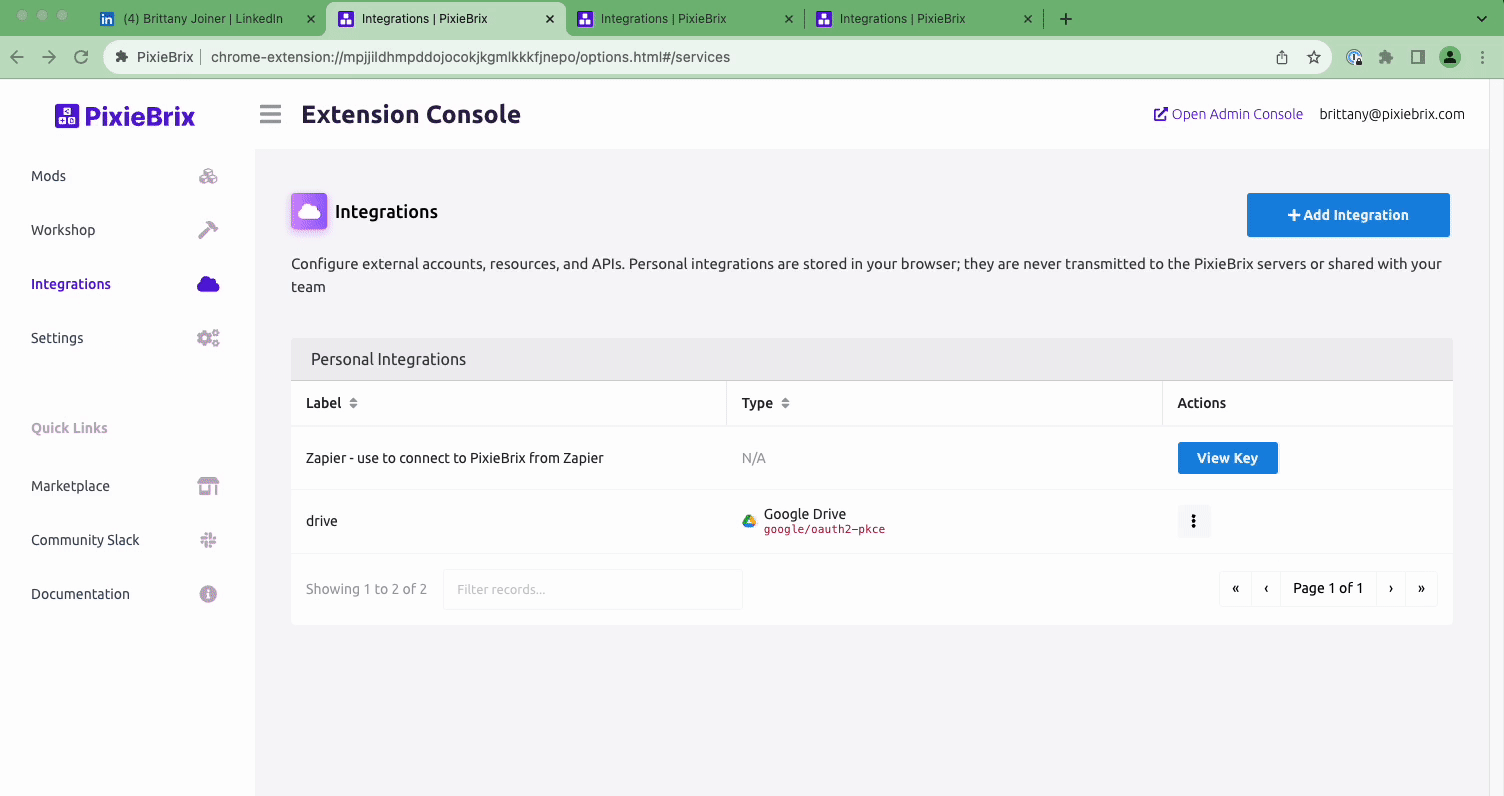Open the Chrome extensions puzzle icon

tap(1386, 57)
